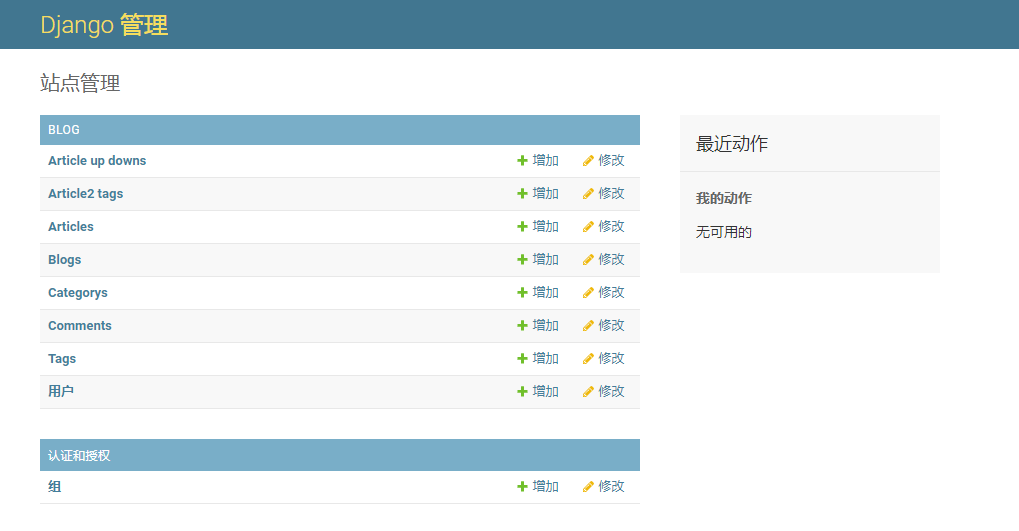Viewport: 1019px width, 531px height.
Task: Click the 最近动作 panel heading
Action: (732, 144)
